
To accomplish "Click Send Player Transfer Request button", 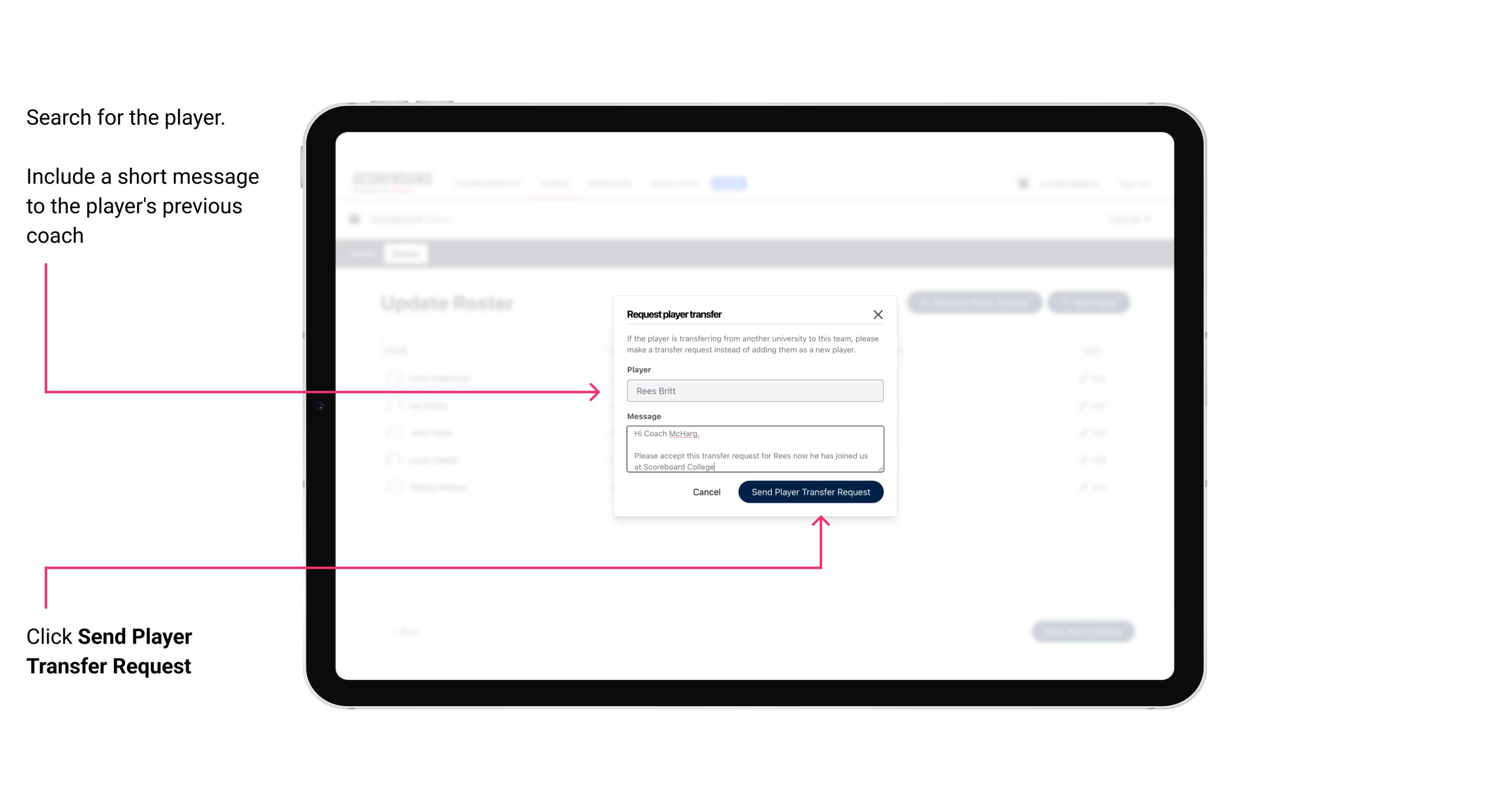I will (810, 491).
